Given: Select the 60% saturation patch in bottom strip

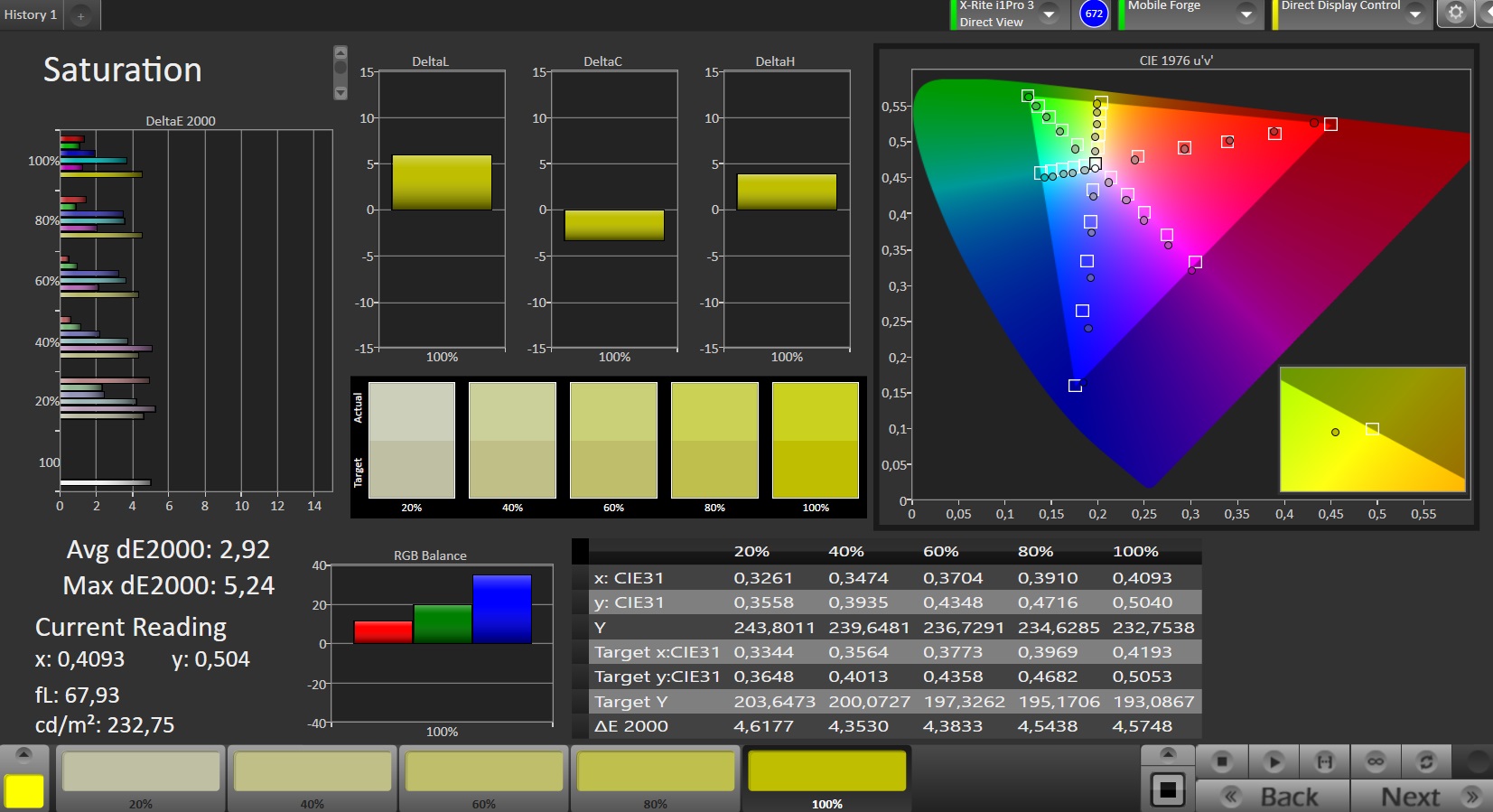Looking at the screenshot, I should (484, 779).
